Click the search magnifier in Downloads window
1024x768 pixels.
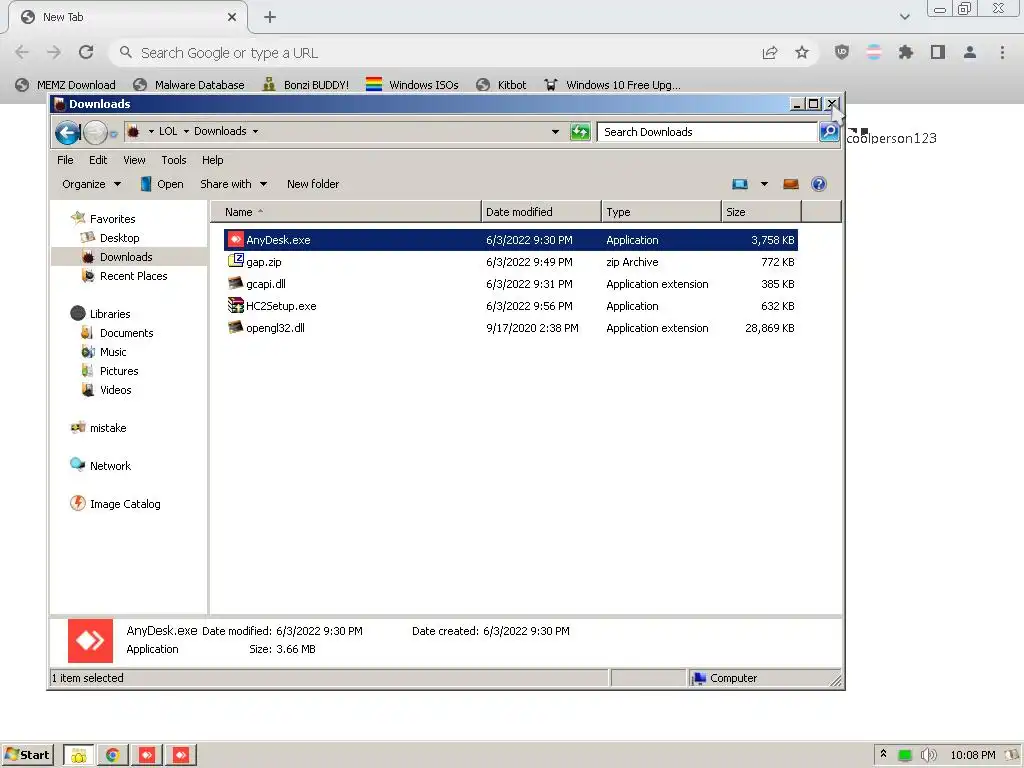(x=829, y=132)
